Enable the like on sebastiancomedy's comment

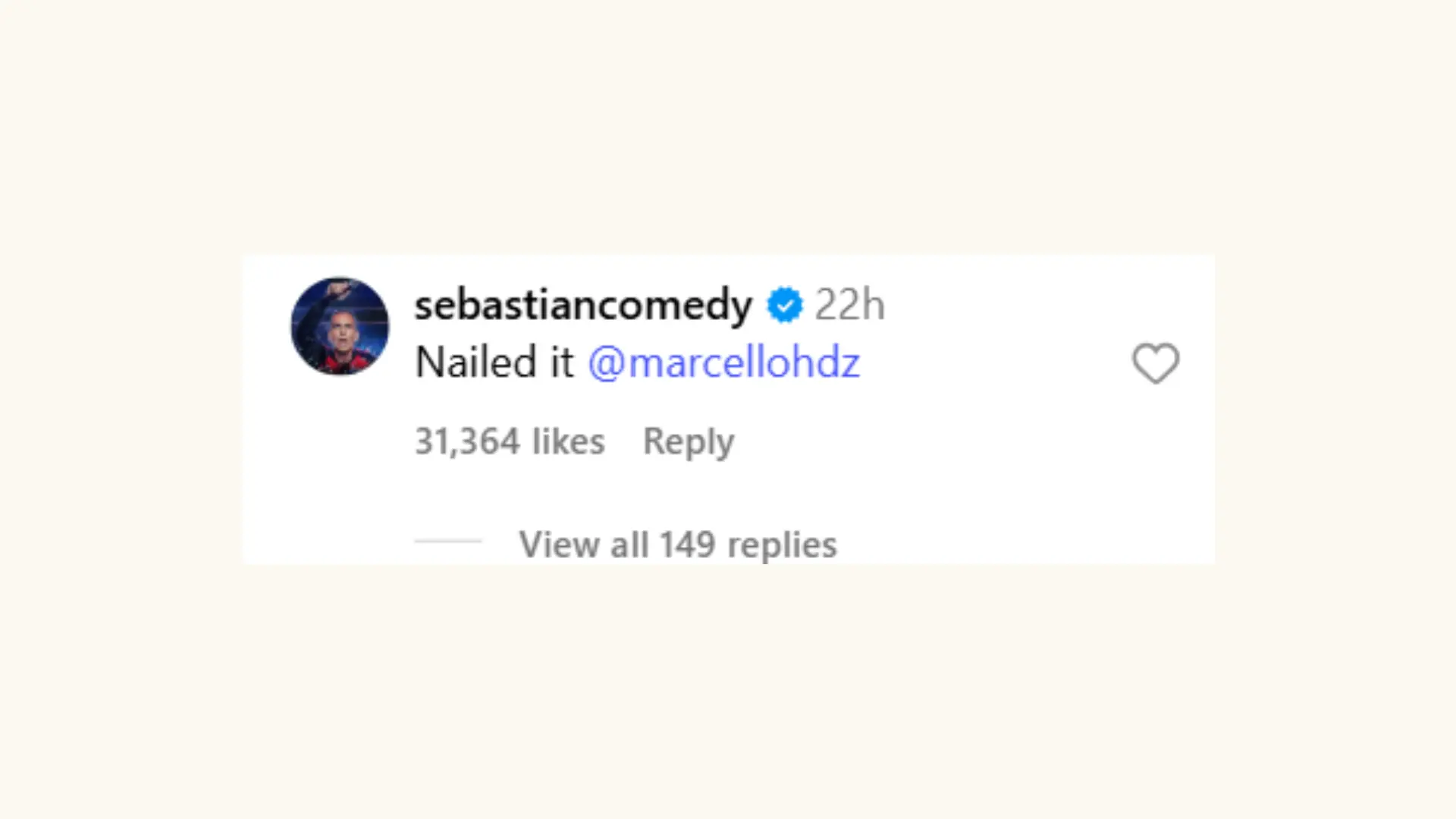pos(1155,363)
